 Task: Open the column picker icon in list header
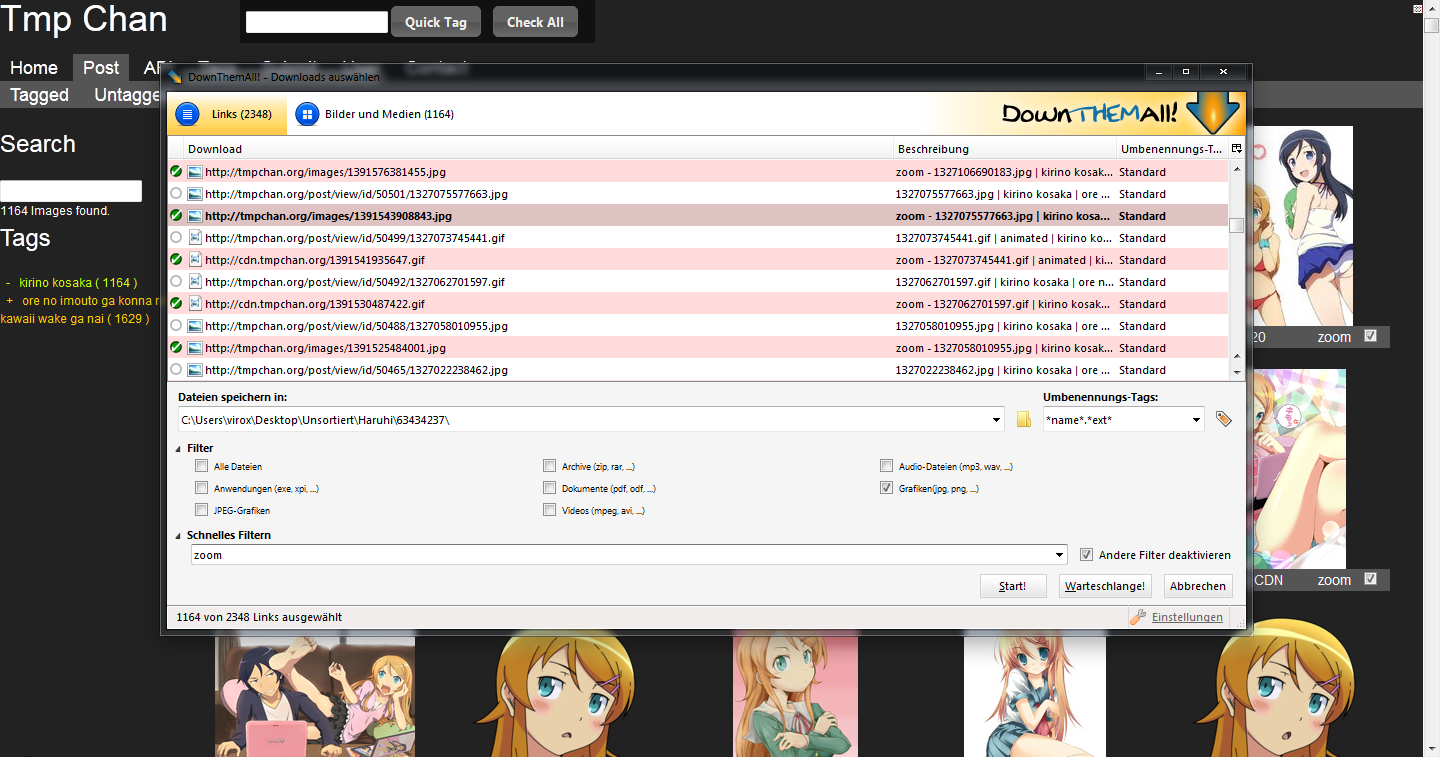pyautogui.click(x=1236, y=149)
